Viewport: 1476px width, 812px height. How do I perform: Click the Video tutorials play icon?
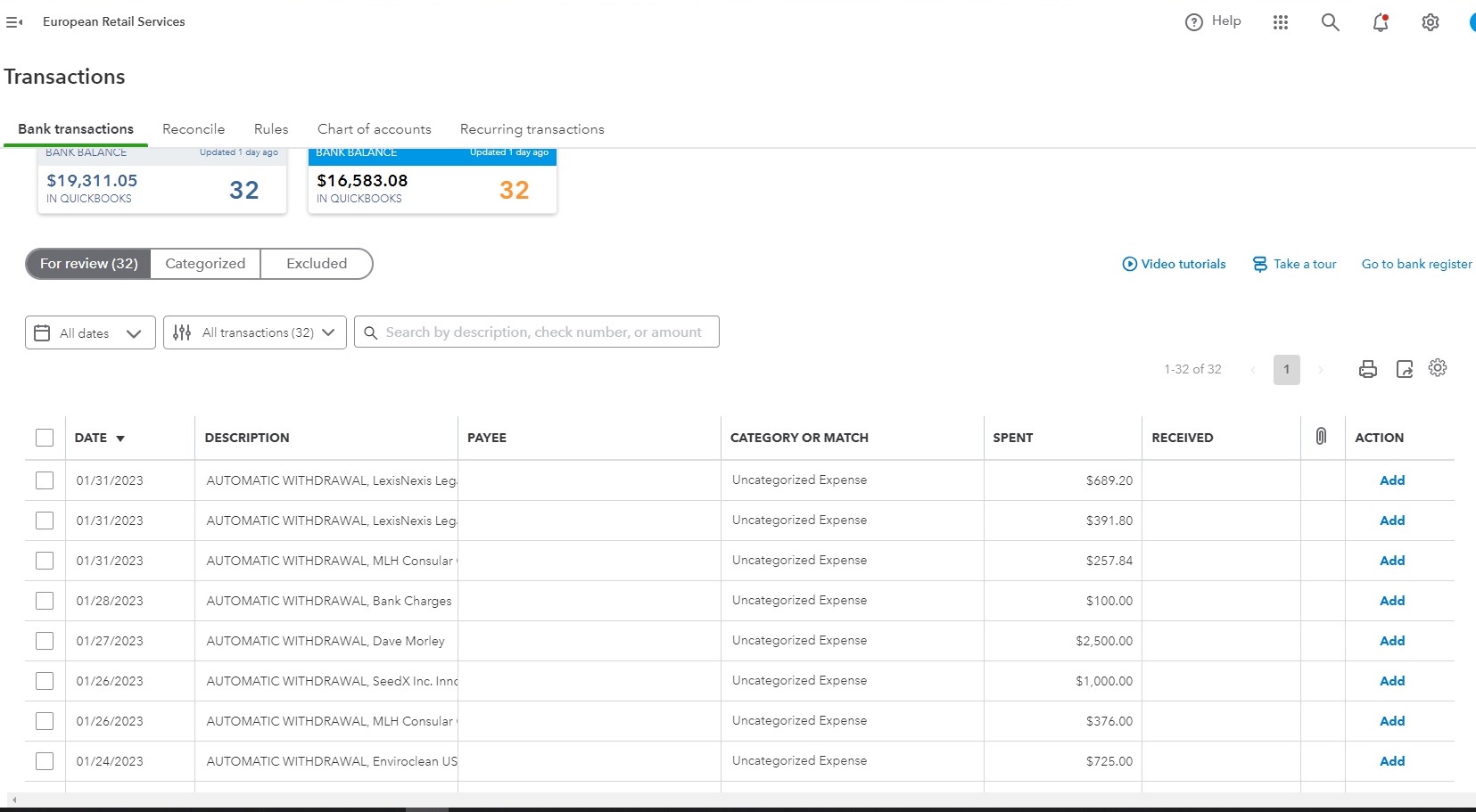click(1129, 264)
